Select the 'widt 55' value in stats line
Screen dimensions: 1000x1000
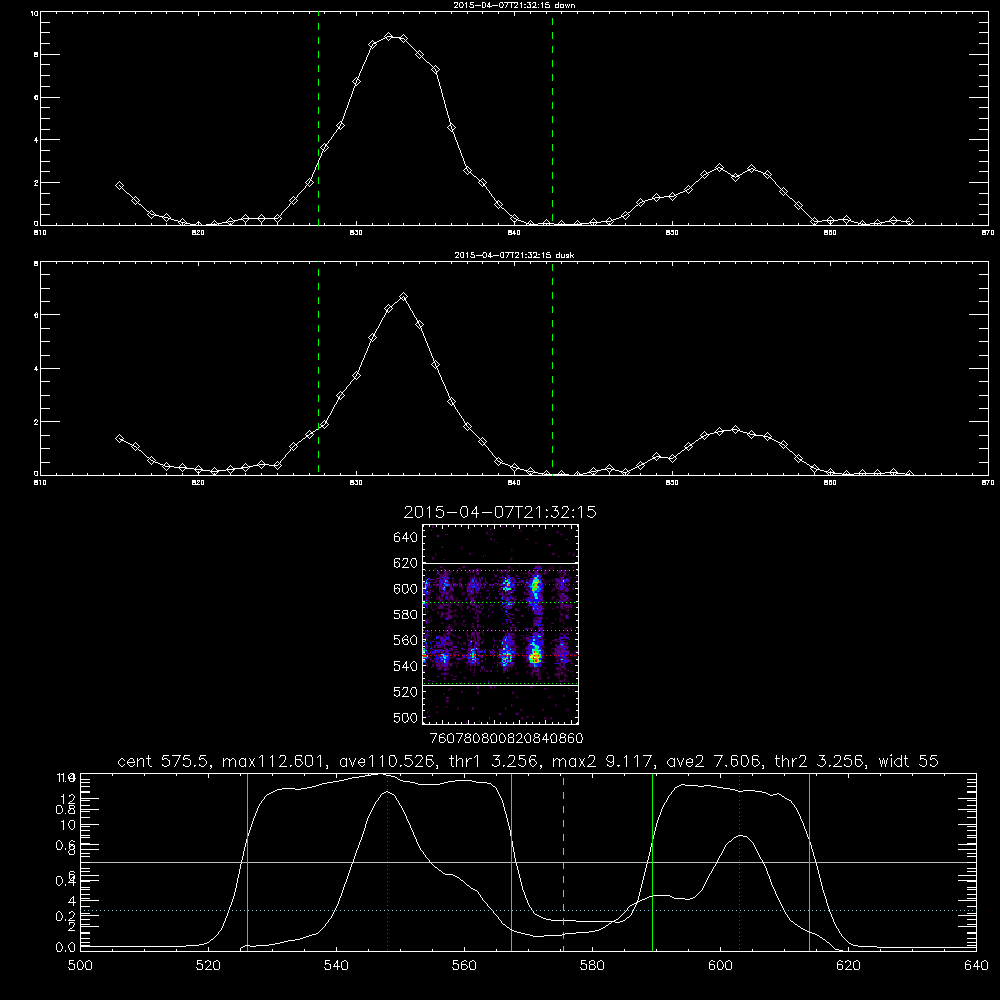tap(908, 761)
